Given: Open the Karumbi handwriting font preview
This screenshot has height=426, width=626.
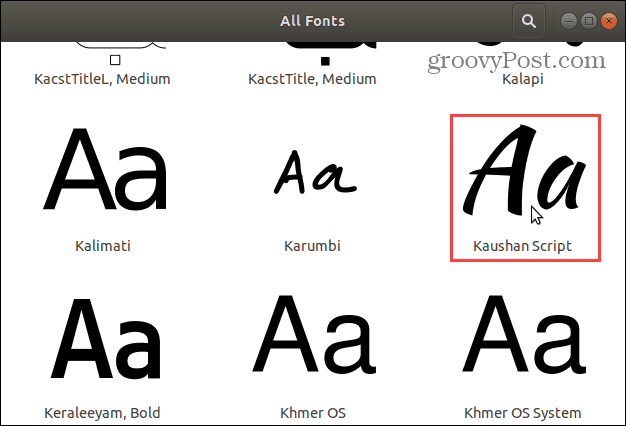Looking at the screenshot, I should click(x=315, y=172).
